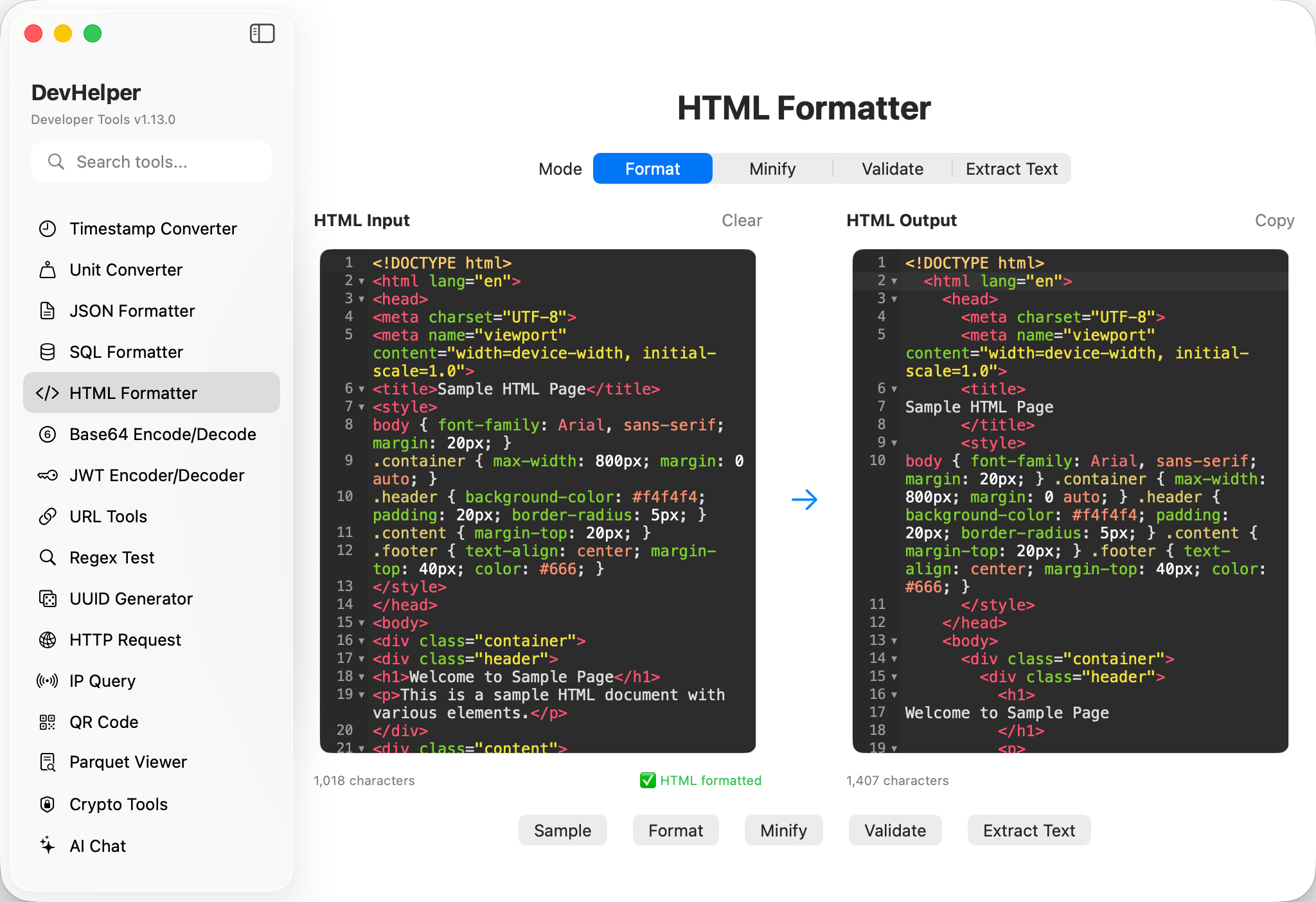
Task: Switch mode to Minify segment
Action: point(772,169)
